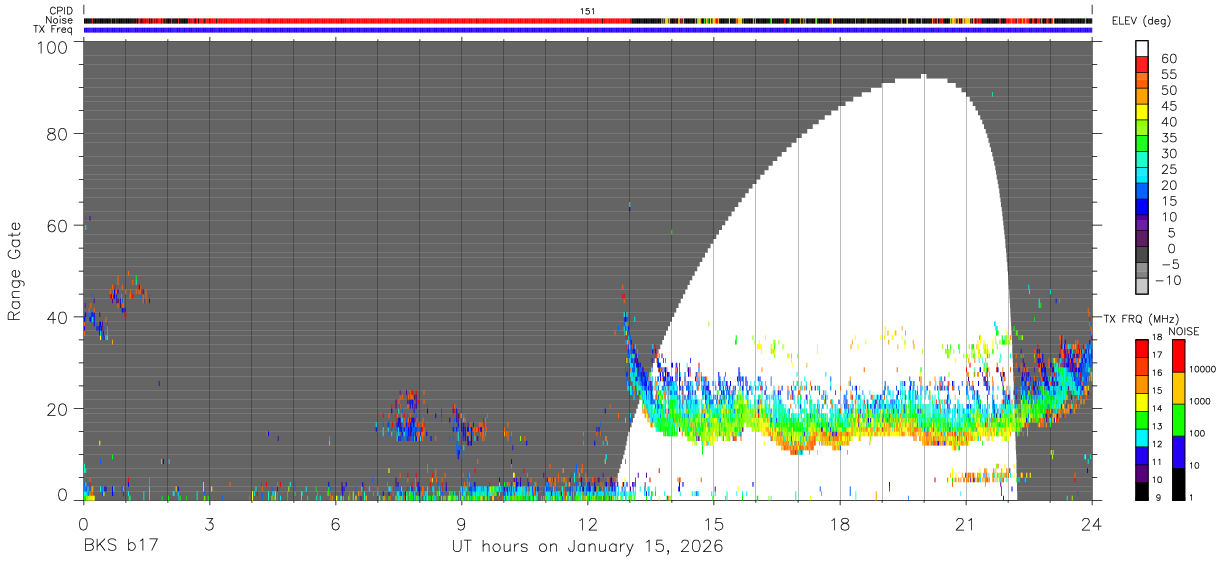Click the Noise row label

point(59,20)
